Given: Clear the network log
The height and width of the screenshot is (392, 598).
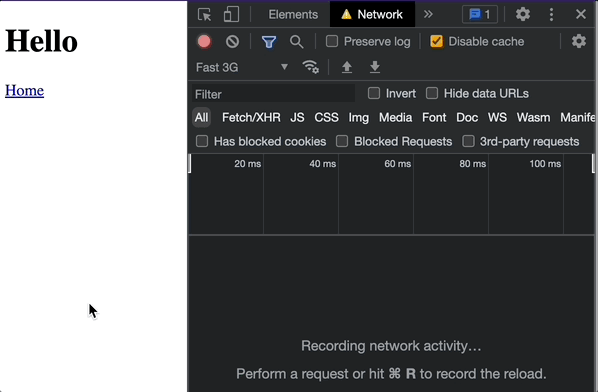Looking at the screenshot, I should pyautogui.click(x=232, y=42).
